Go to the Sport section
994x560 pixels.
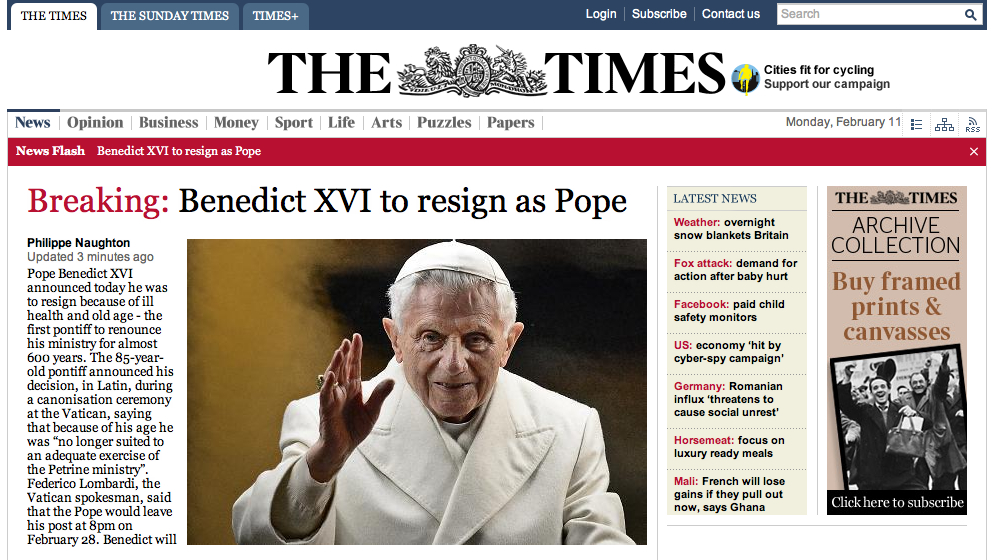(x=294, y=122)
